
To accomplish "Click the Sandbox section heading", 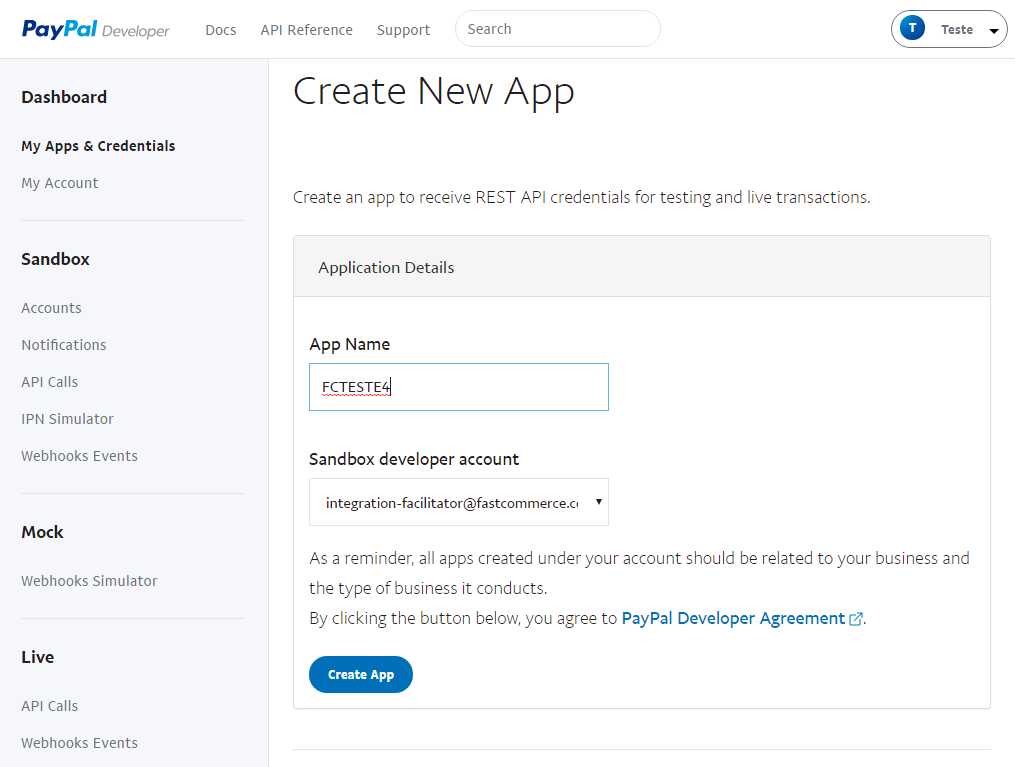I will [55, 259].
